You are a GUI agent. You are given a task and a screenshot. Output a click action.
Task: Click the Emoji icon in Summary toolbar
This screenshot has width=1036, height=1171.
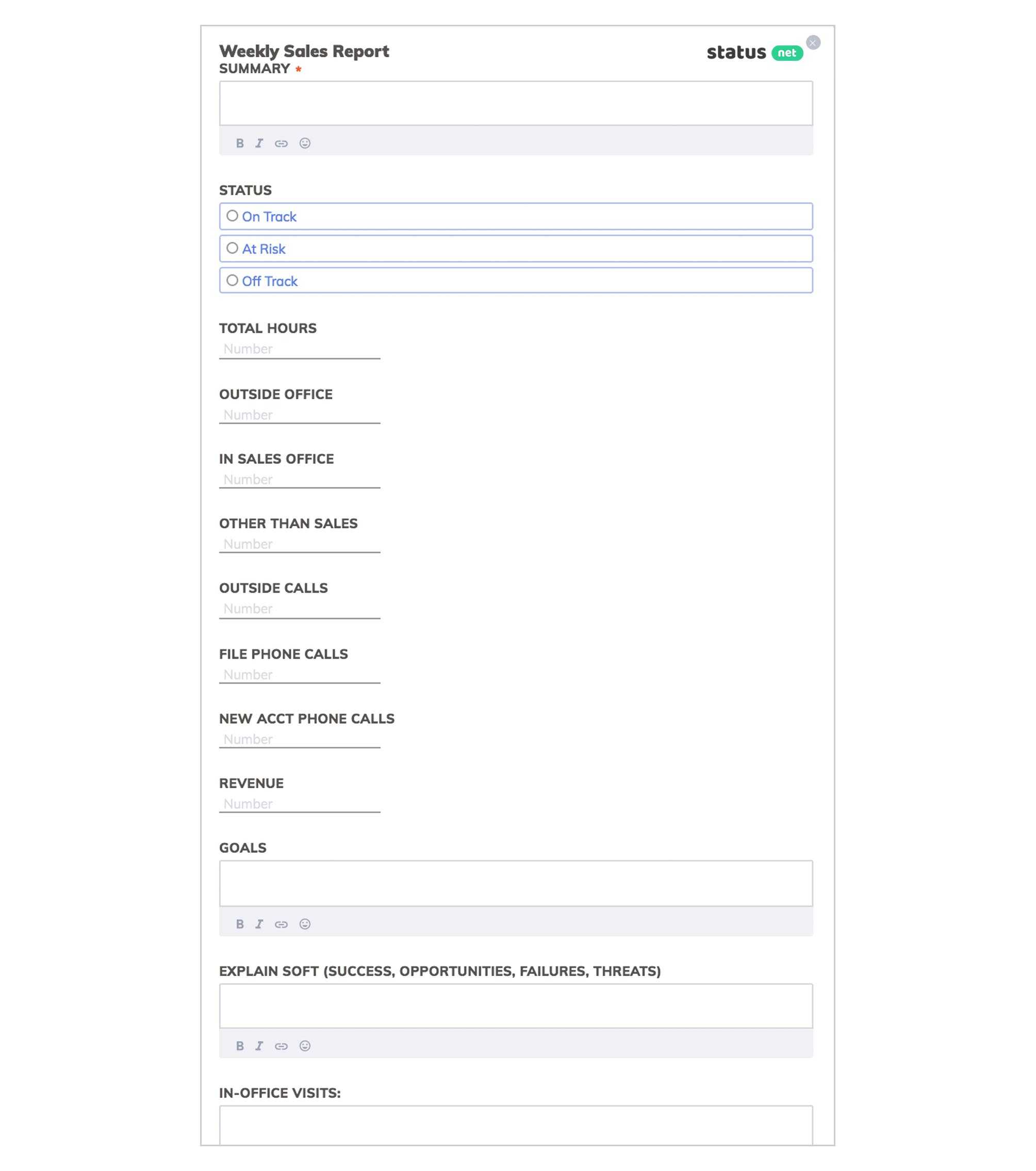(304, 143)
